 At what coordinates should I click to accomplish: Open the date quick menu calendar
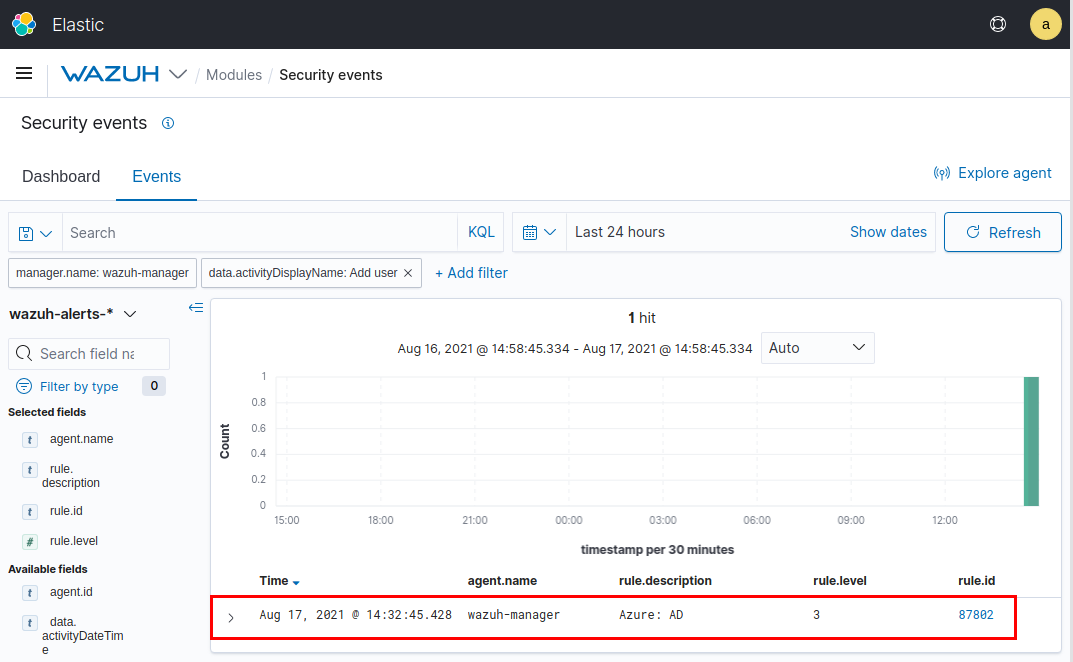coord(539,233)
